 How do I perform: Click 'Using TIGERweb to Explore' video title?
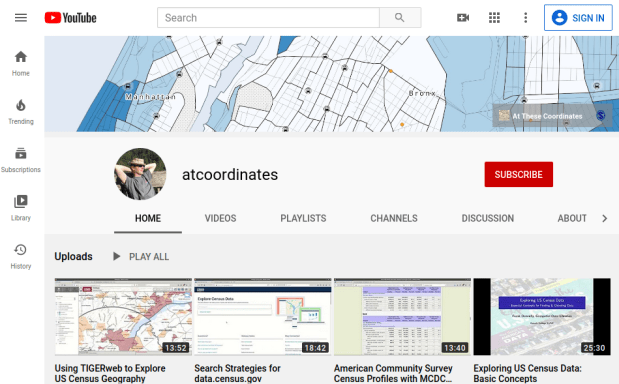coord(110,373)
